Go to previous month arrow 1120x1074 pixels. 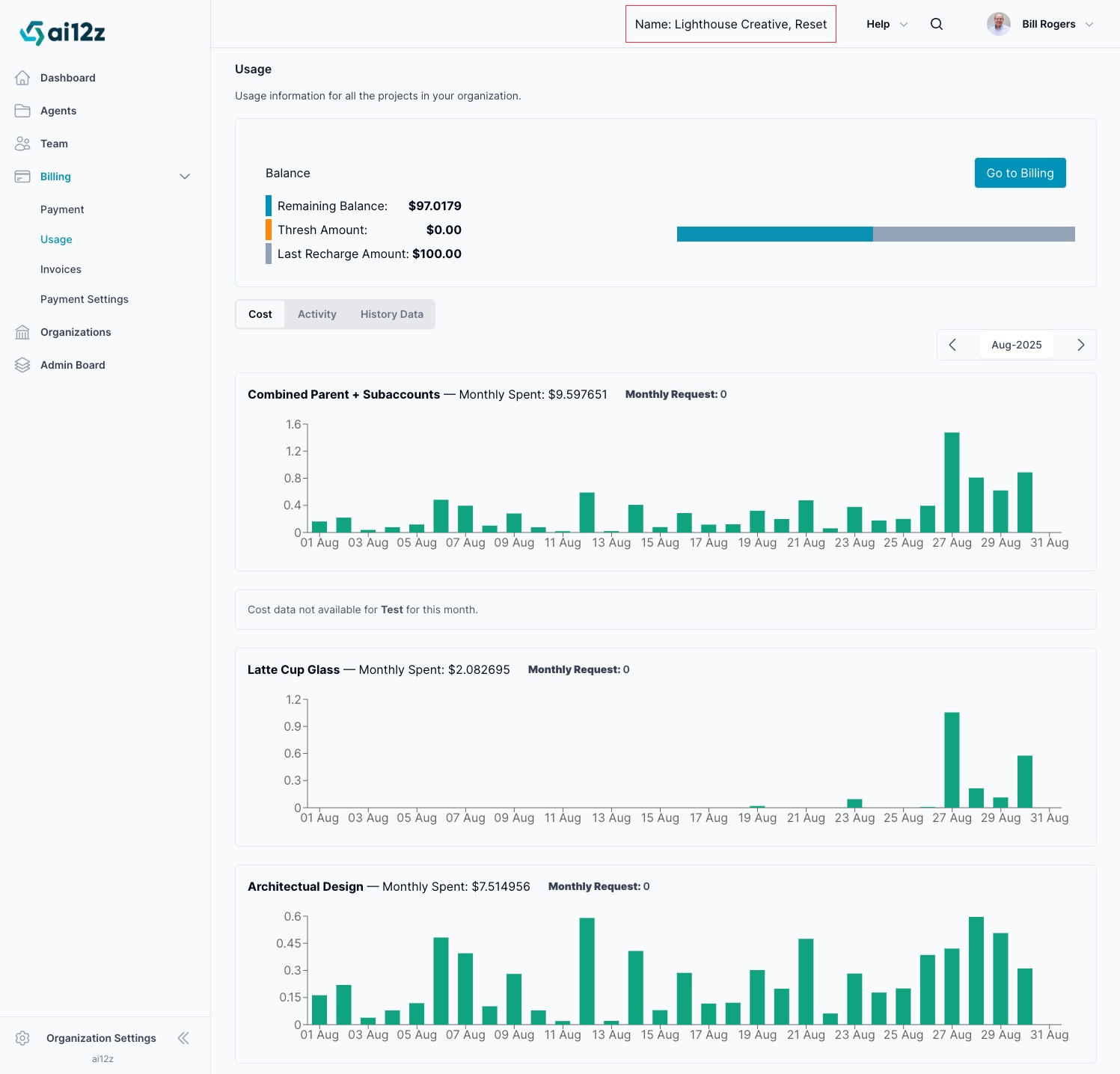coord(952,345)
